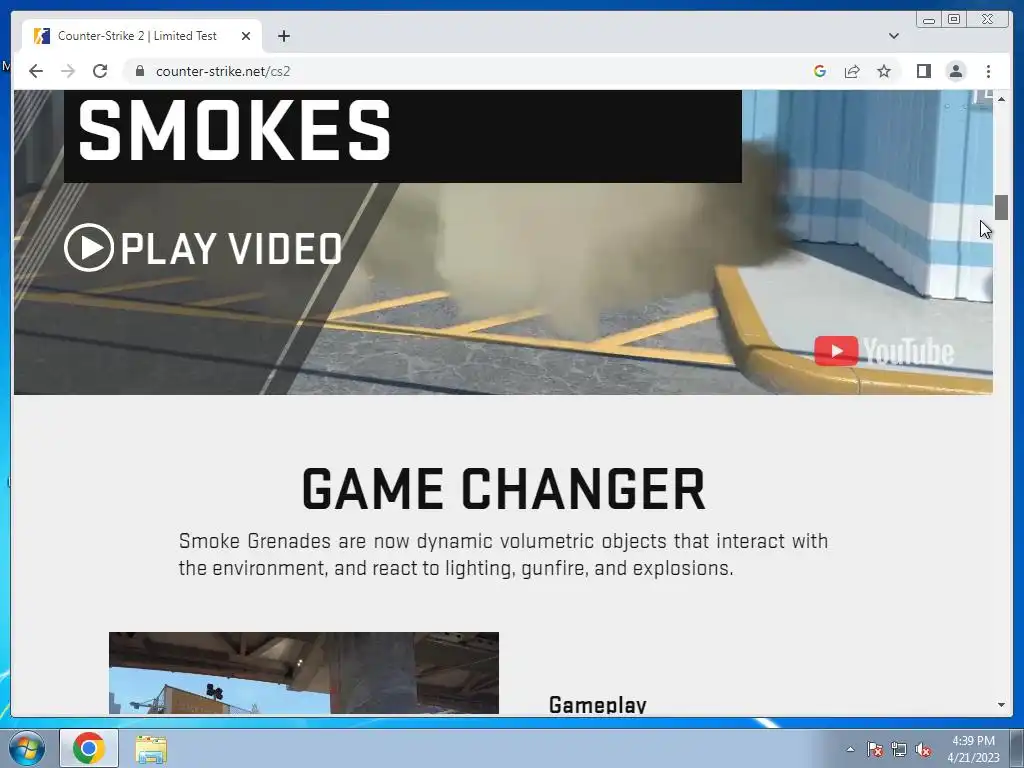The image size is (1024, 768).
Task: Open a new tab with plus button
Action: coord(283,36)
